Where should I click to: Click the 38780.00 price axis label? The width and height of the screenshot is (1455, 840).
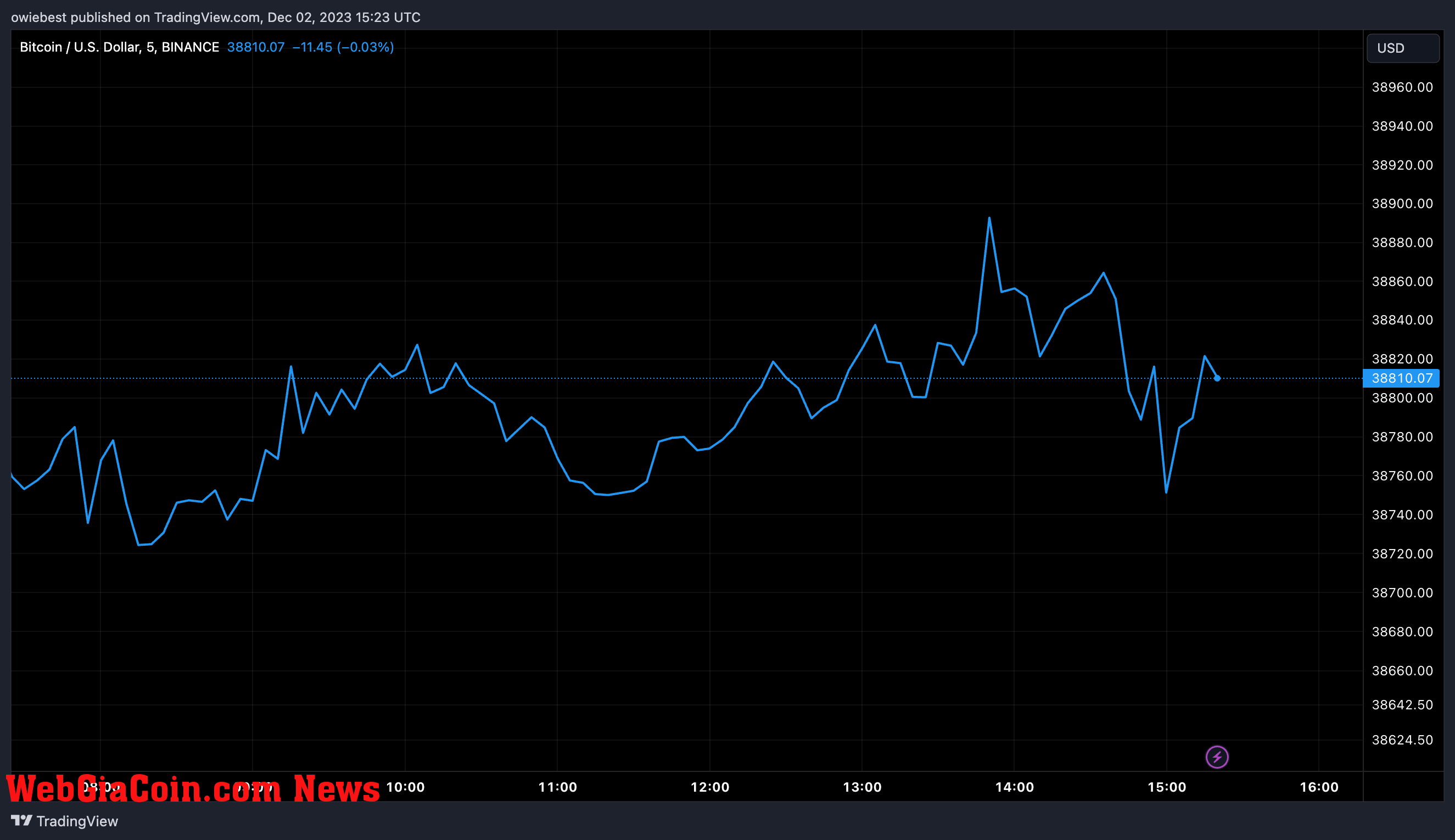1402,436
